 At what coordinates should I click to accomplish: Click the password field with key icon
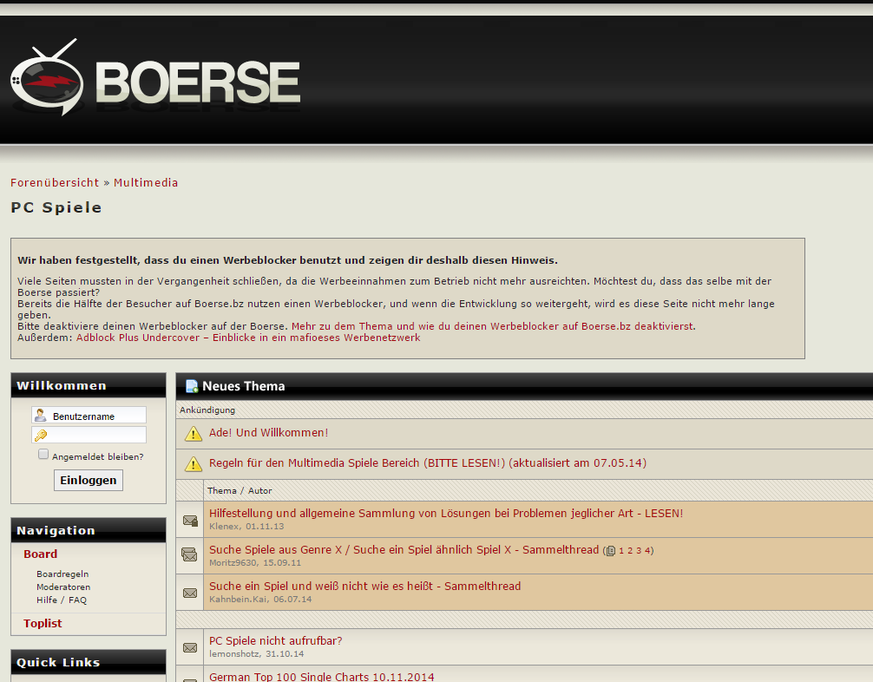coord(97,435)
